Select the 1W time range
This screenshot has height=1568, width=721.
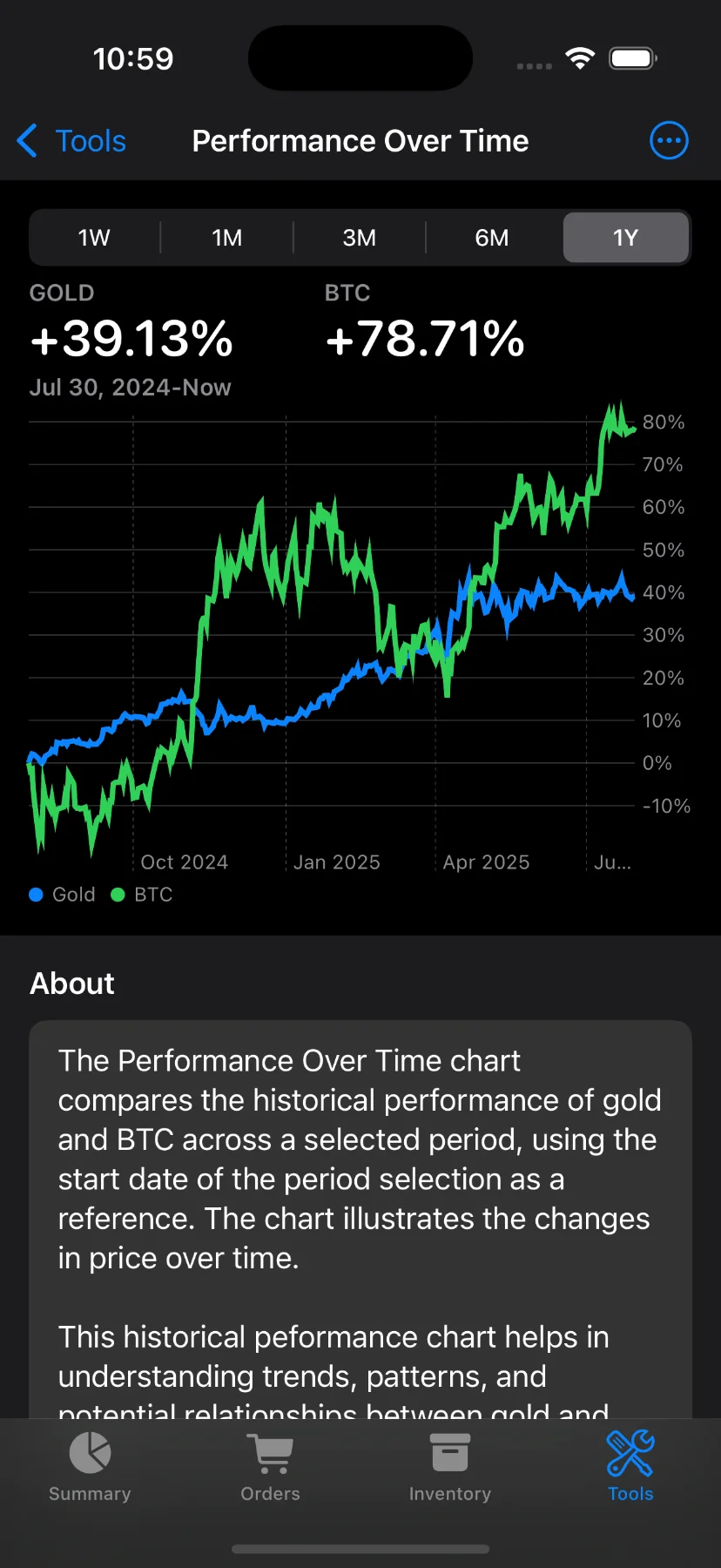click(x=94, y=238)
